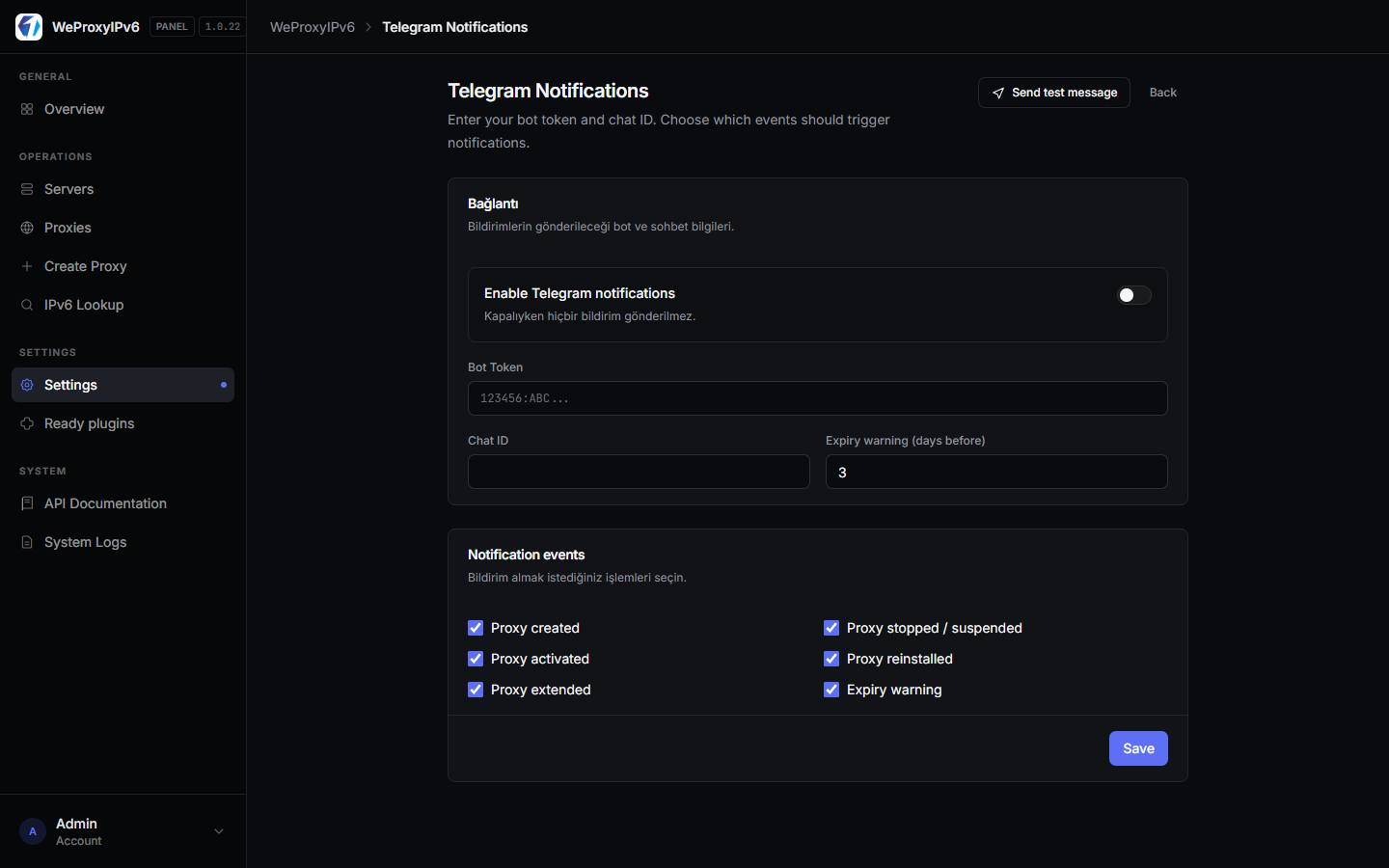Click the Notification events heading
The image size is (1389, 868).
point(526,555)
